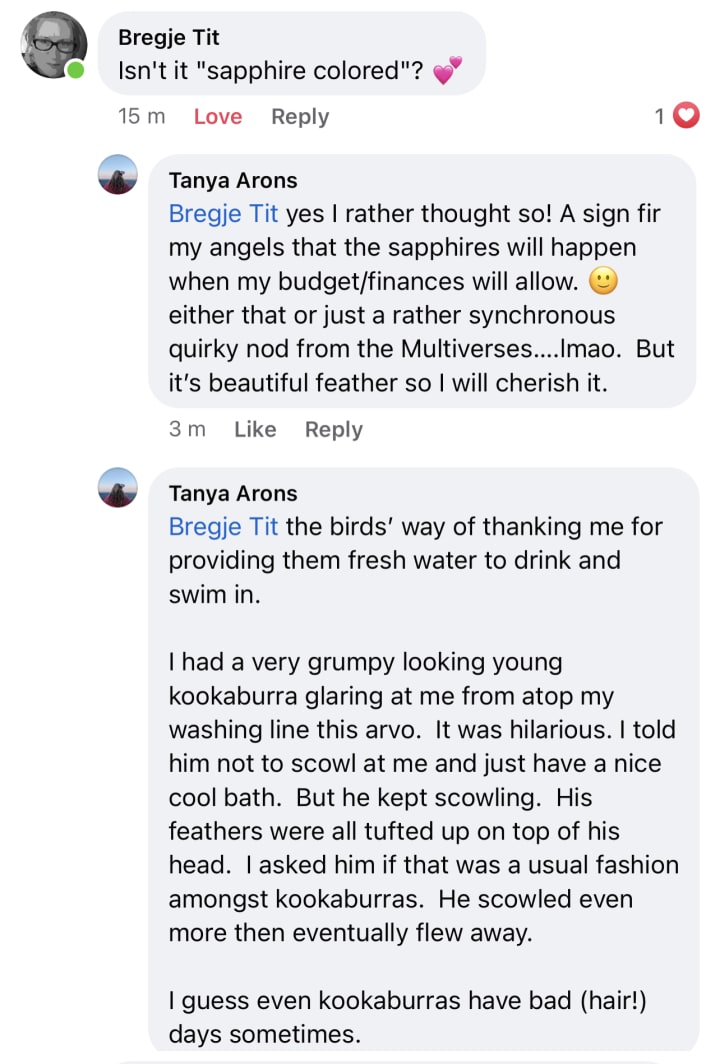Click the pink two-hearts emoji

(x=447, y=71)
